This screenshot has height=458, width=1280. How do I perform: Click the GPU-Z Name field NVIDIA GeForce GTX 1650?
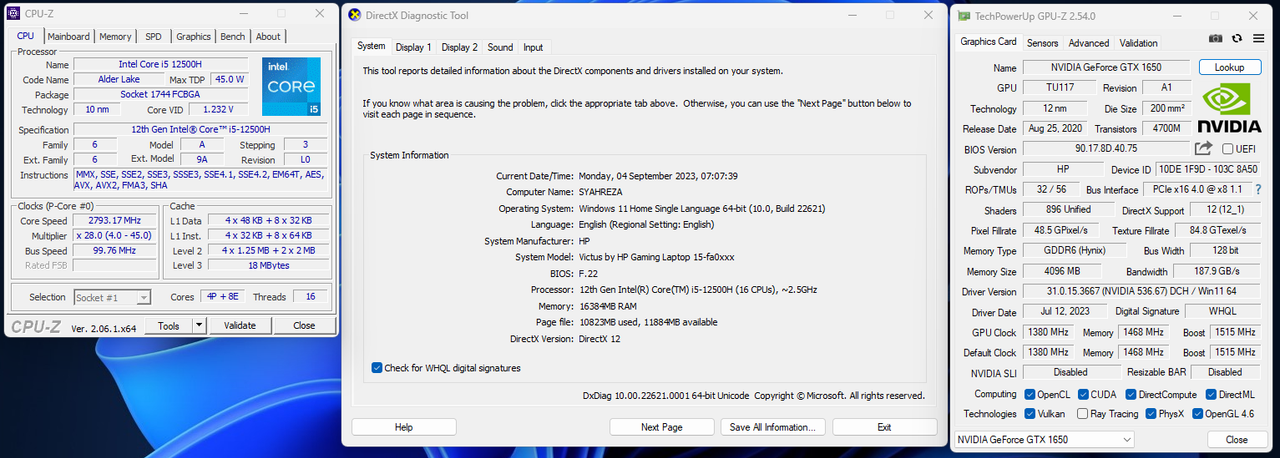tap(1107, 67)
